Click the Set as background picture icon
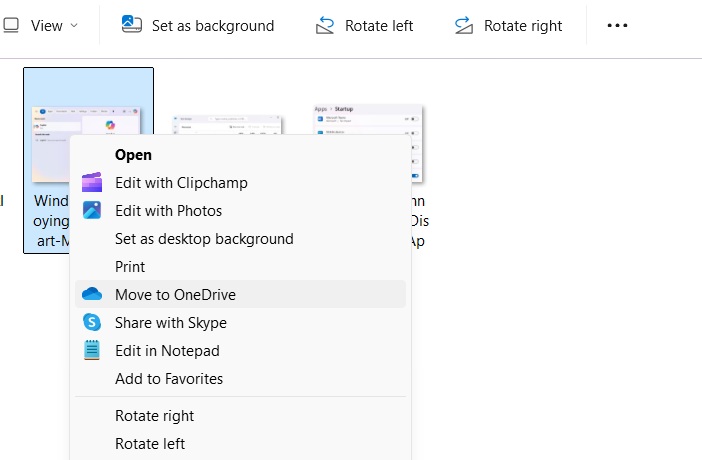 132,25
